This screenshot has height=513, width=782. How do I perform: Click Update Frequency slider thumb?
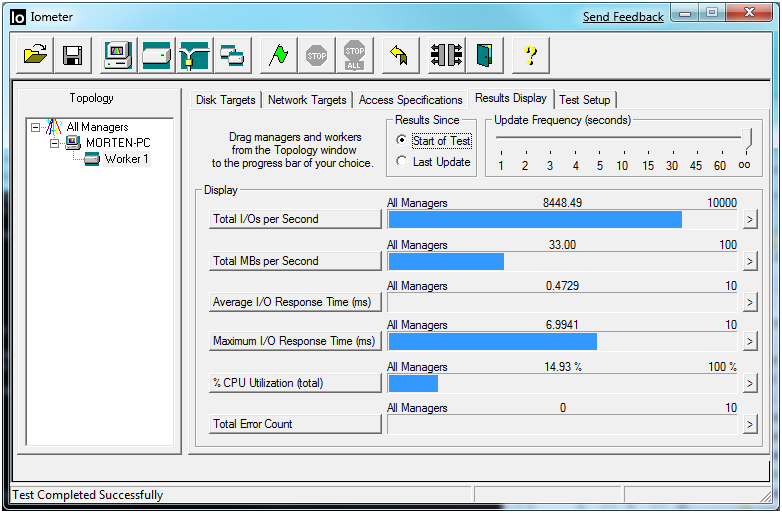pyautogui.click(x=746, y=139)
